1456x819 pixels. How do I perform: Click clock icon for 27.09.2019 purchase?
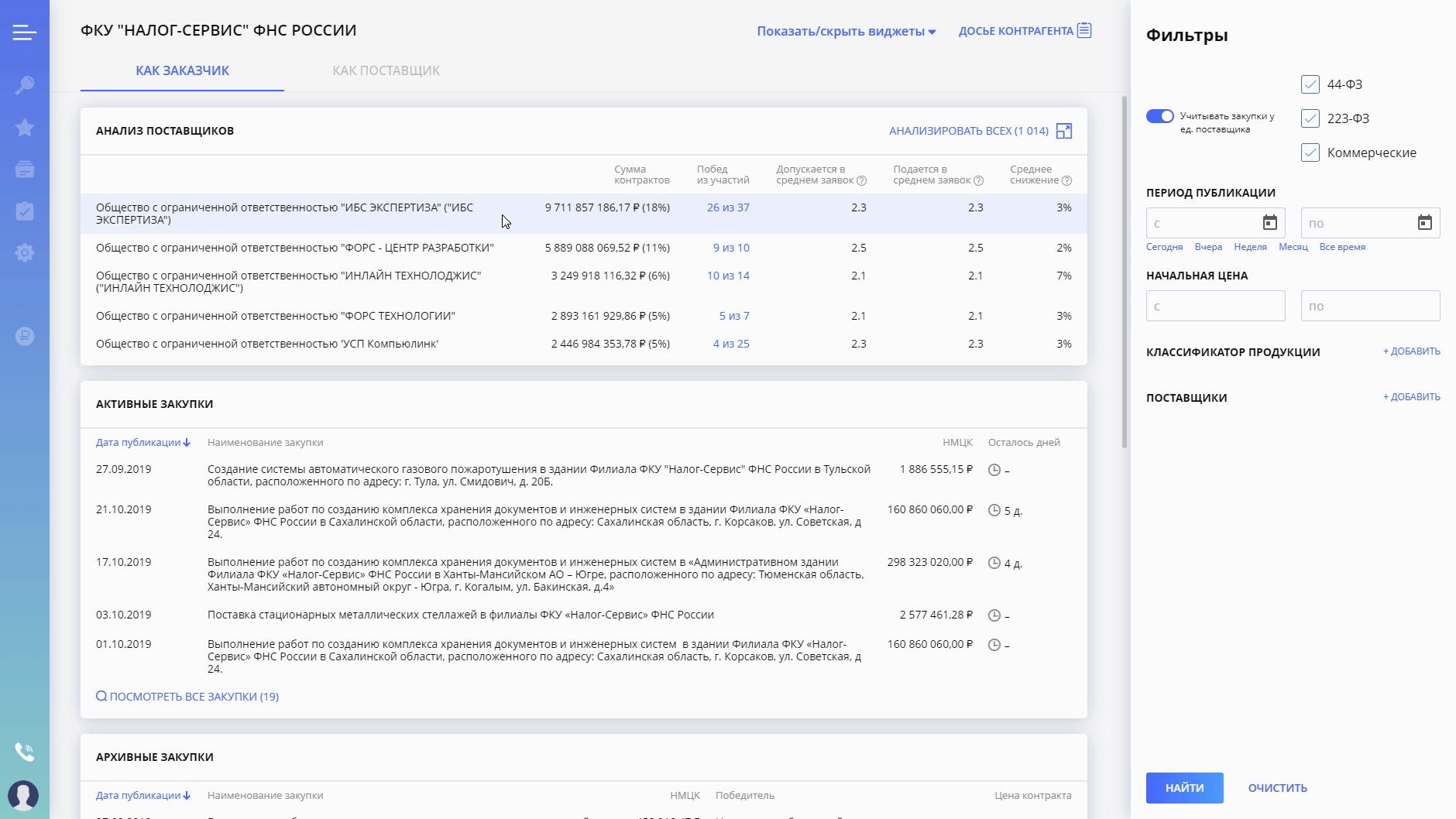[994, 470]
